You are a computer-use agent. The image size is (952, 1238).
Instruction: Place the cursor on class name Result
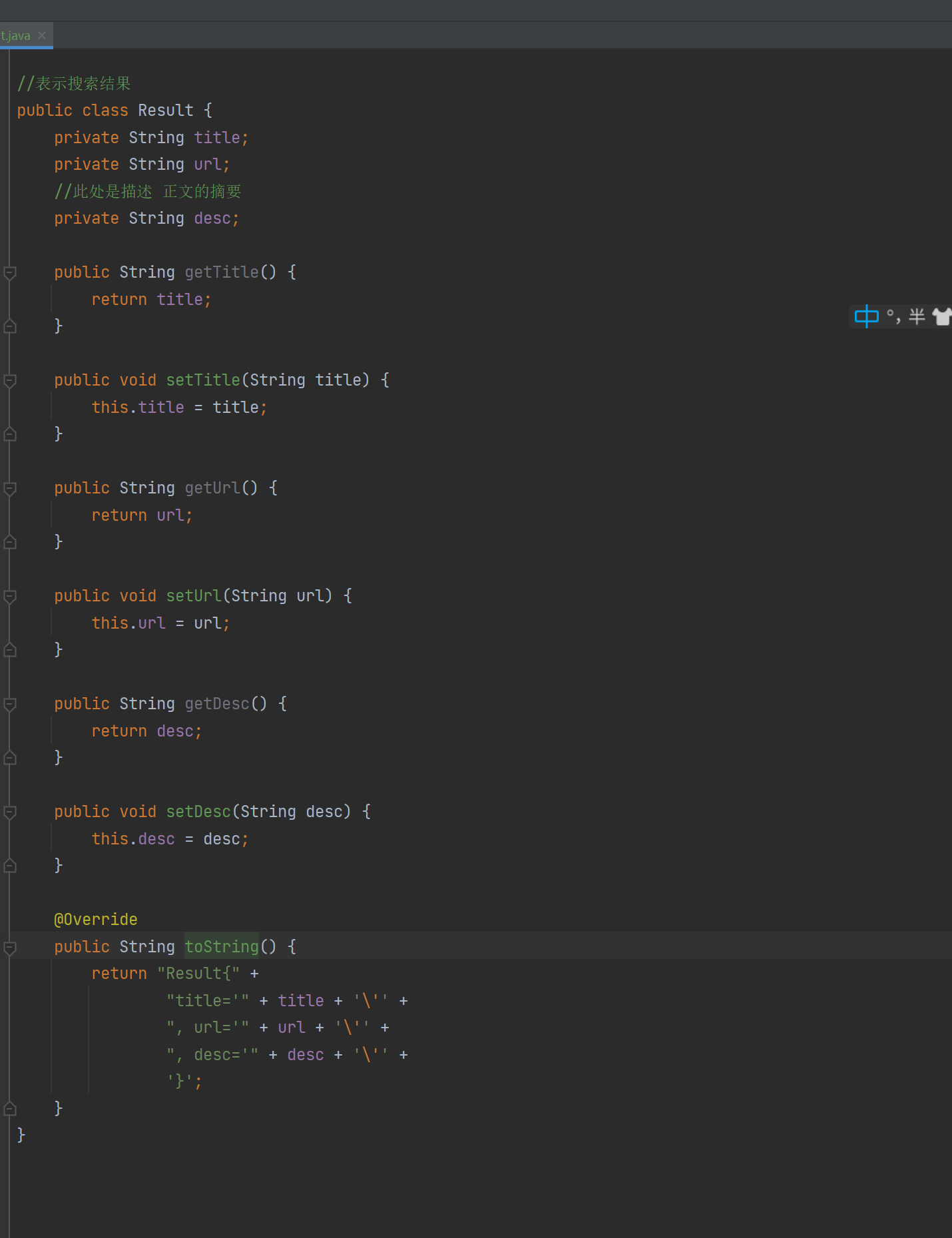[165, 111]
